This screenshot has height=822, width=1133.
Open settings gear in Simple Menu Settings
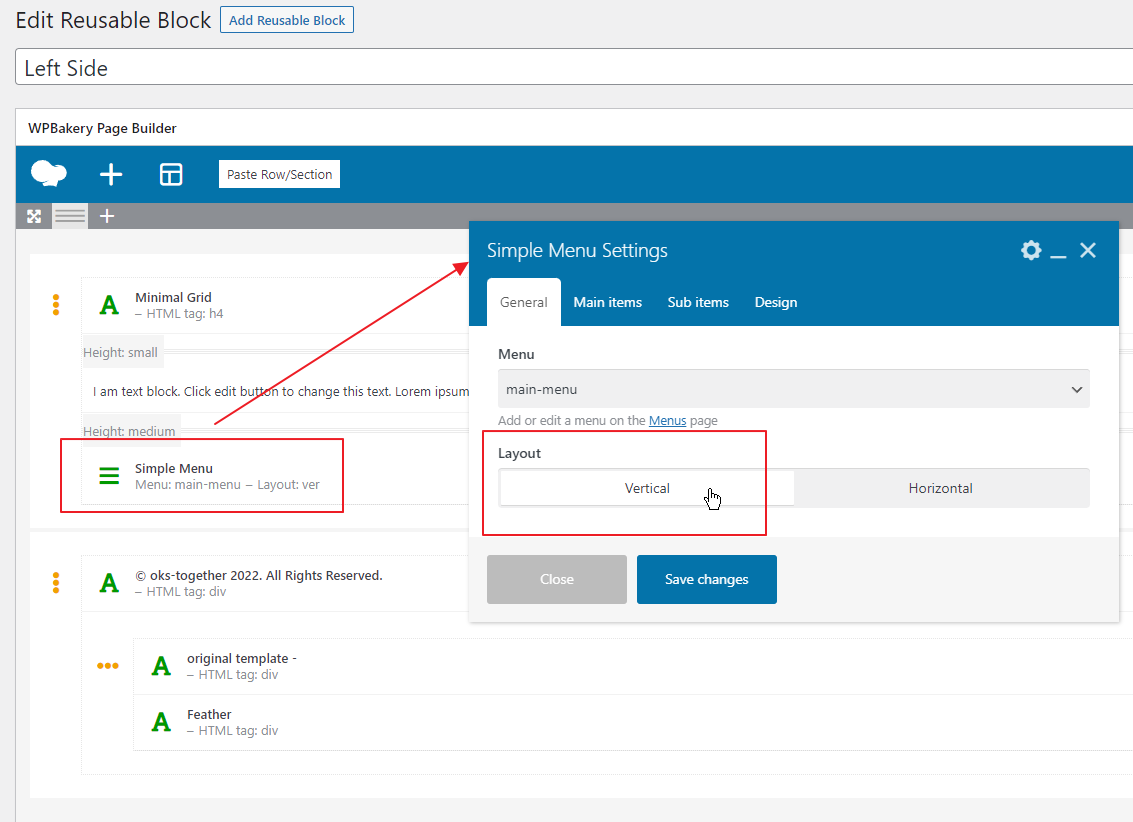coord(1031,251)
